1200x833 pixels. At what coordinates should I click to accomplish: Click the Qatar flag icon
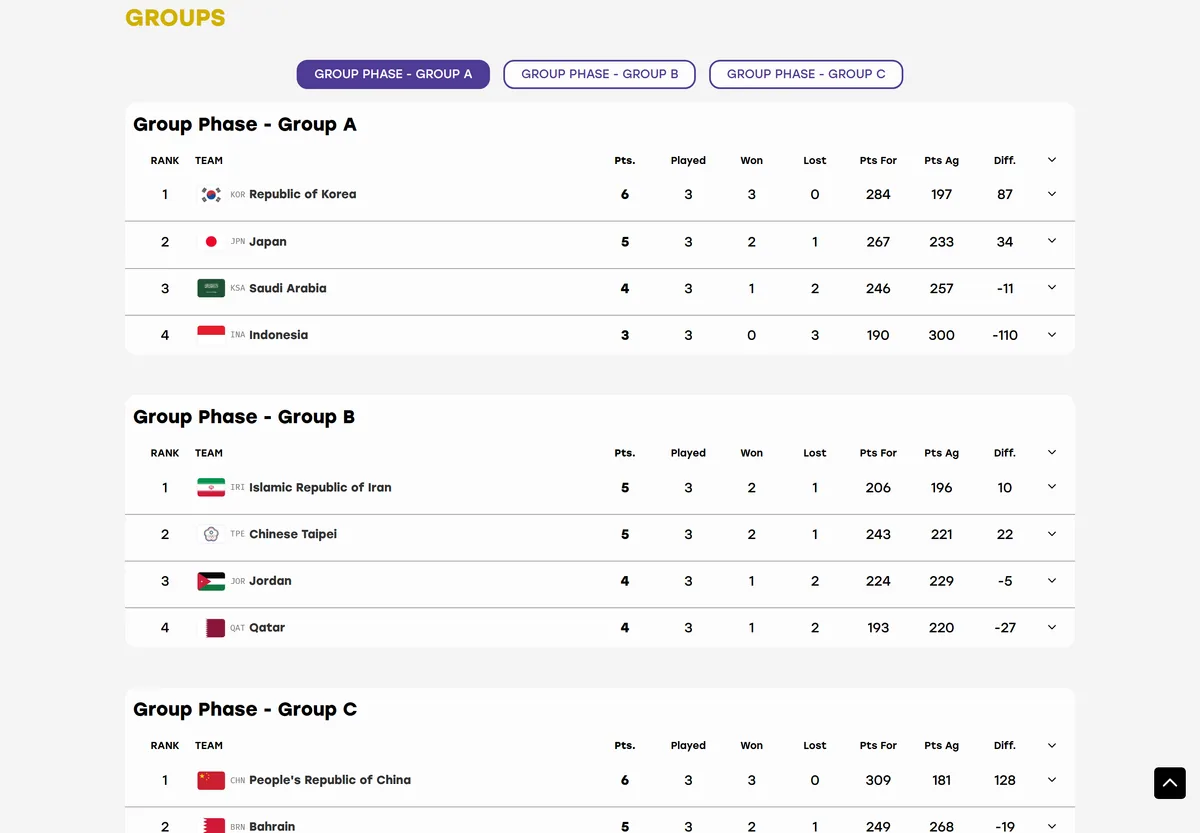pyautogui.click(x=211, y=628)
